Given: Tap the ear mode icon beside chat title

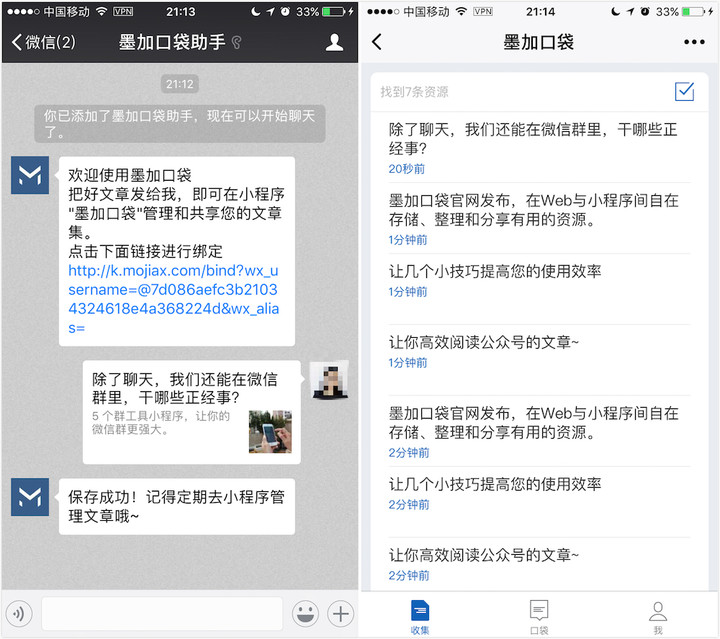Looking at the screenshot, I should tap(236, 43).
